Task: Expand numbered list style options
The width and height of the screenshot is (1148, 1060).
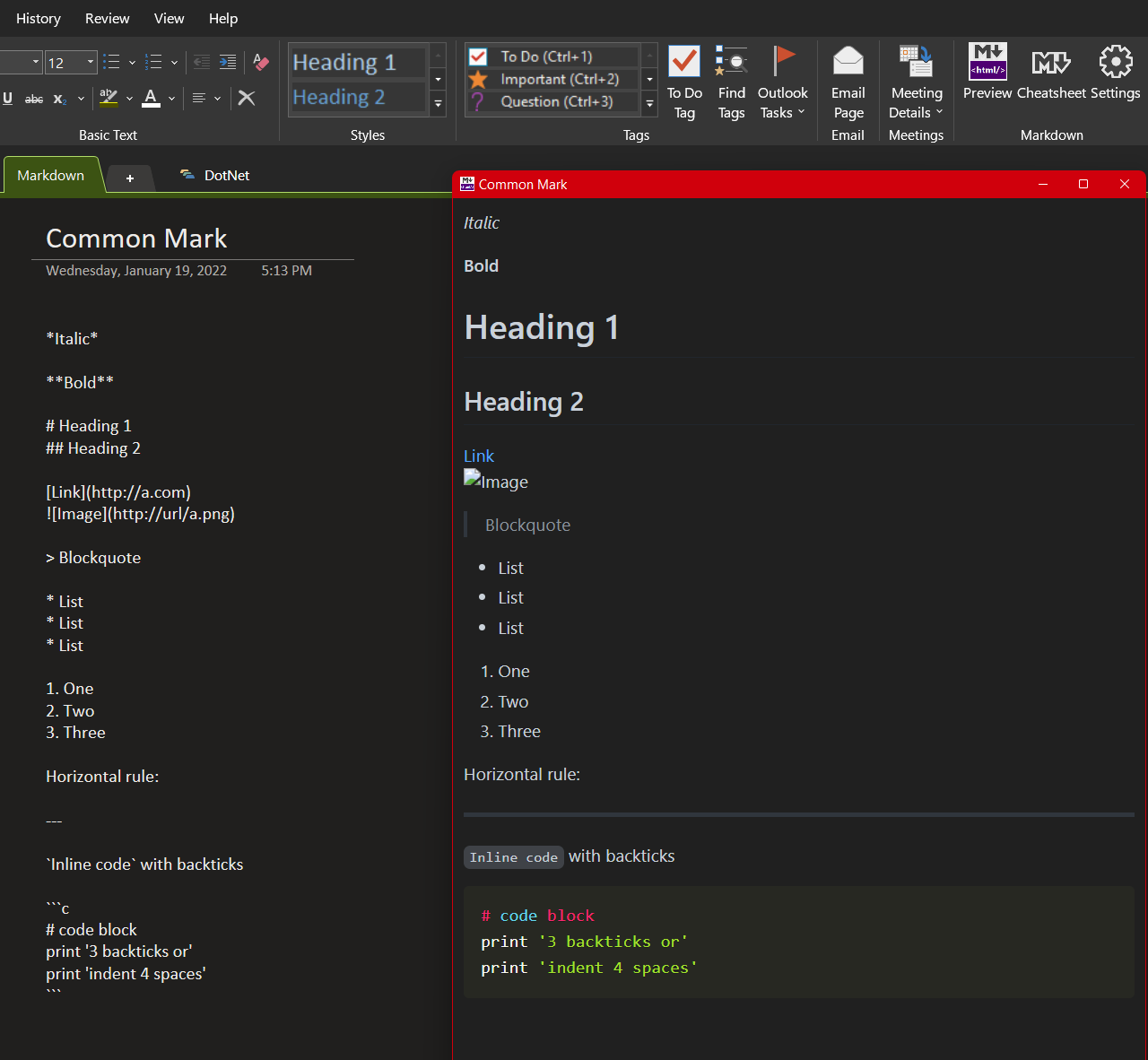Action: click(x=174, y=62)
